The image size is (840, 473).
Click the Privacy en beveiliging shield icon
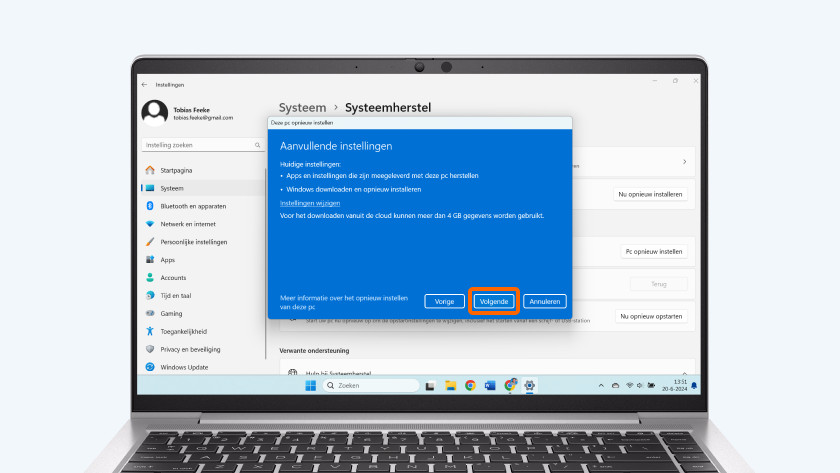coord(150,350)
